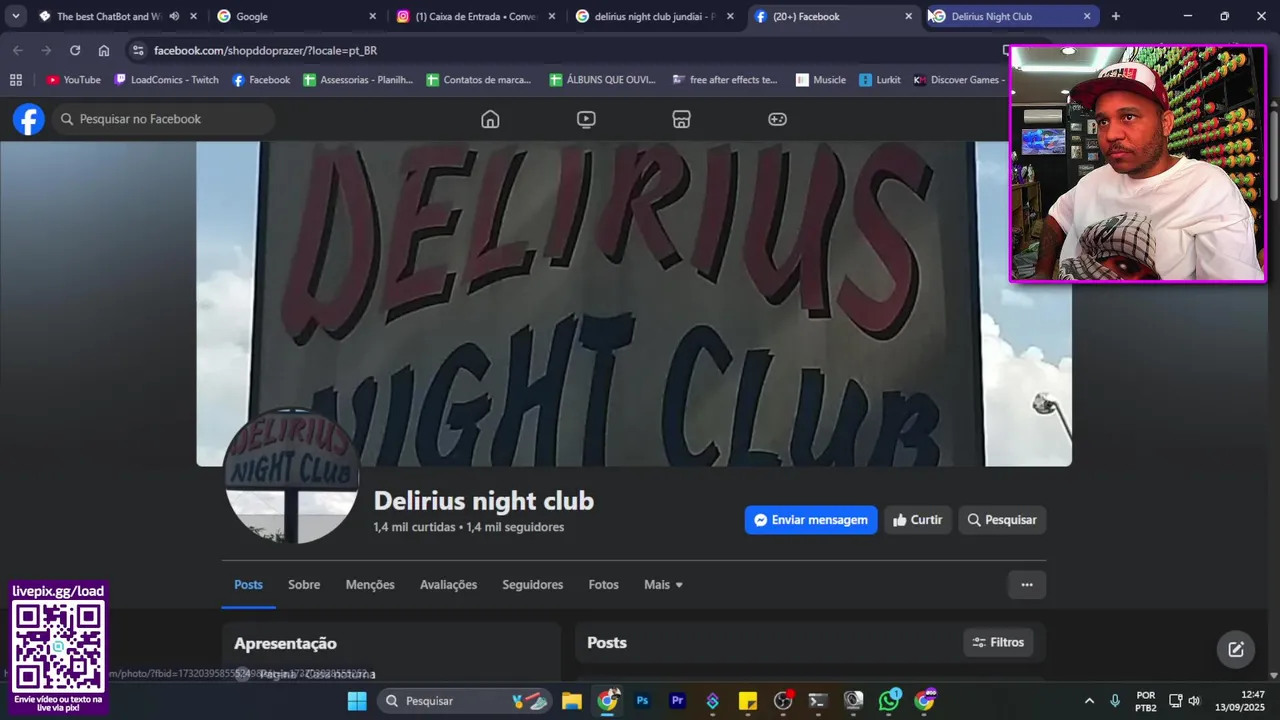Click the pencil edit icon at bottom right
The height and width of the screenshot is (720, 1280).
1236,649
